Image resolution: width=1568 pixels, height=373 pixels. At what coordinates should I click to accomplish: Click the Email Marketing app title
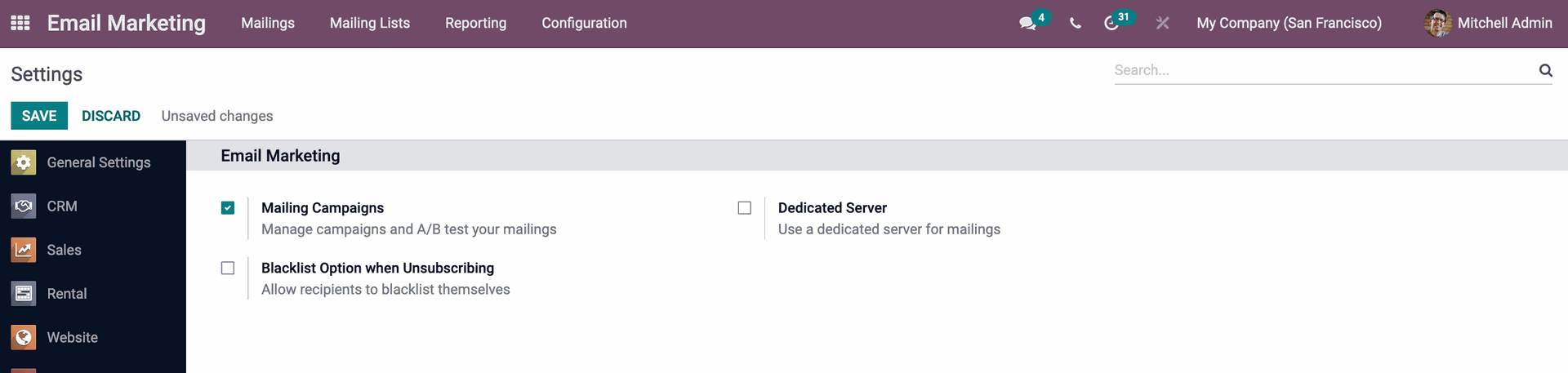(127, 23)
